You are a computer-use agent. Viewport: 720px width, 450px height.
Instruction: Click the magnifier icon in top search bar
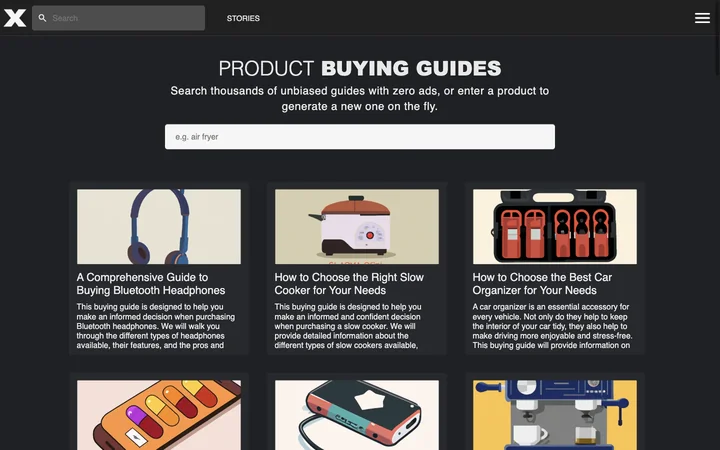[42, 18]
